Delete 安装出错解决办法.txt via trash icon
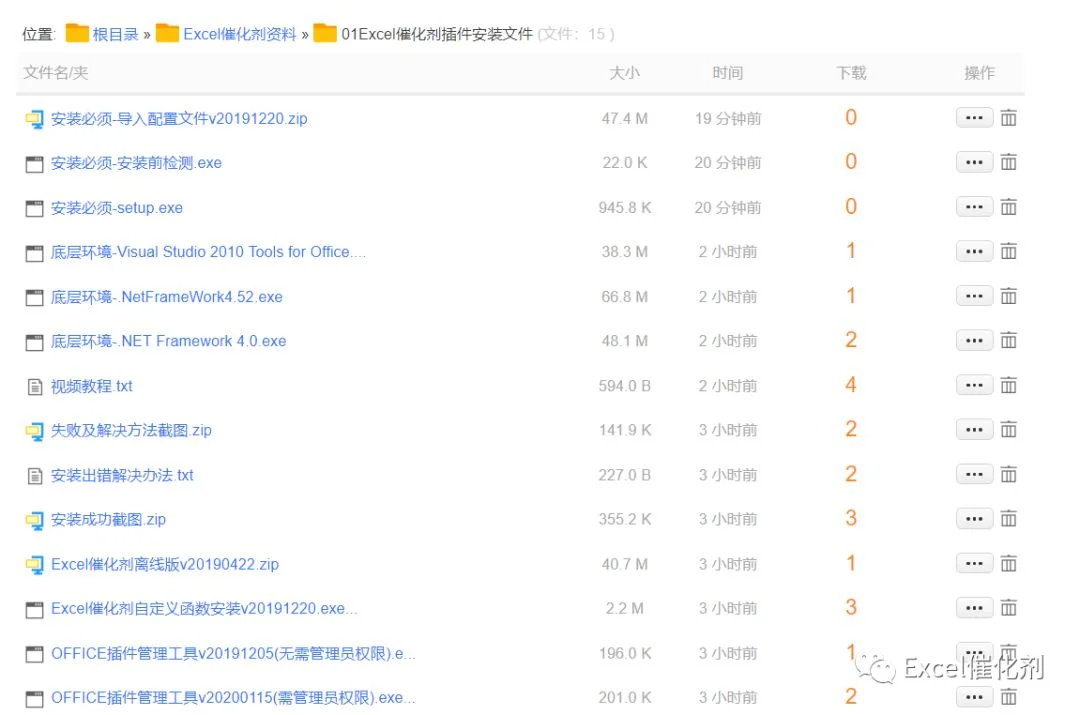The width and height of the screenshot is (1080, 715). [x=1008, y=475]
